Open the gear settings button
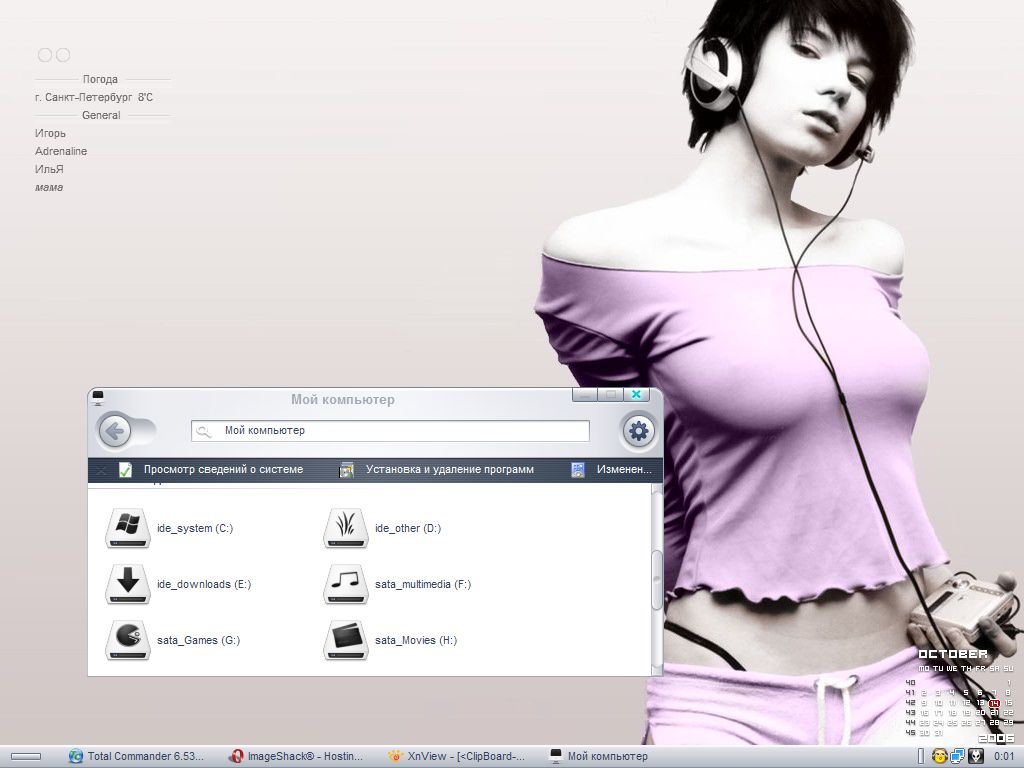 pos(639,431)
